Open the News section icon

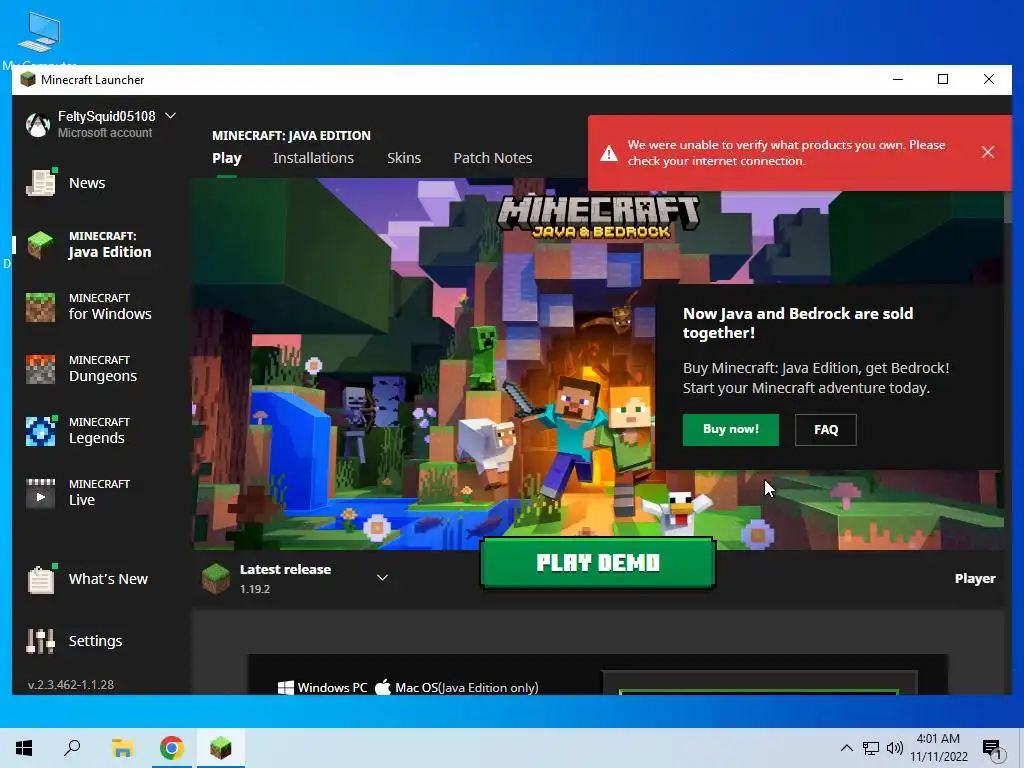pyautogui.click(x=40, y=182)
